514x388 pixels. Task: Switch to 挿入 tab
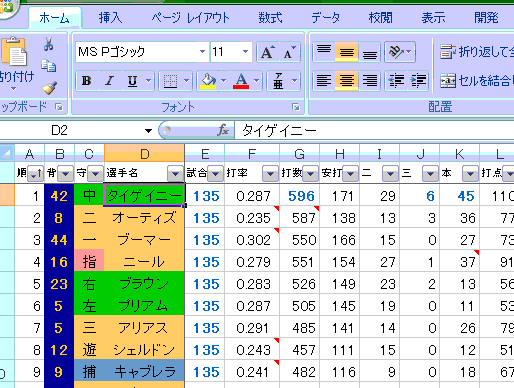tap(110, 18)
